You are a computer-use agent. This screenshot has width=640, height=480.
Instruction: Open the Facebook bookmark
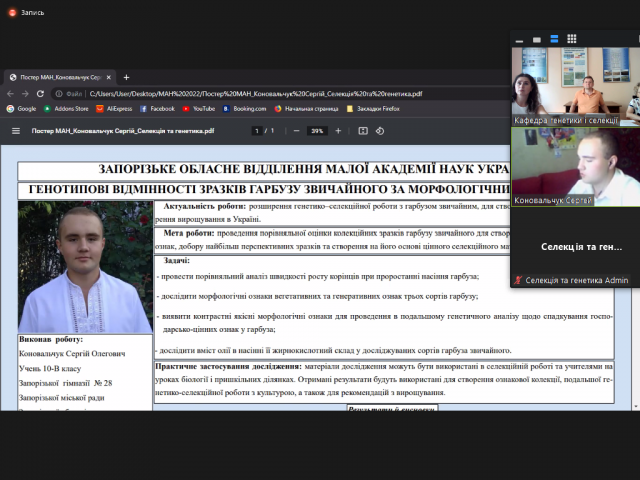tap(158, 109)
